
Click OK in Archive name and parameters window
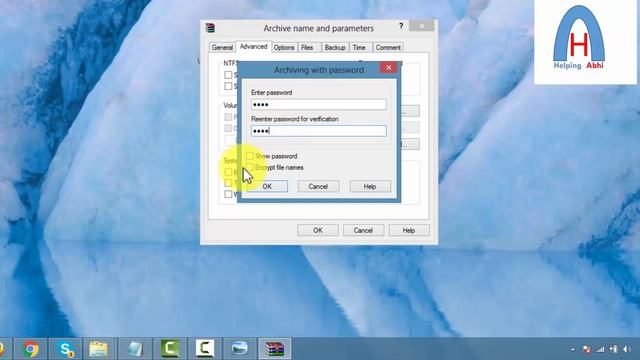click(318, 231)
